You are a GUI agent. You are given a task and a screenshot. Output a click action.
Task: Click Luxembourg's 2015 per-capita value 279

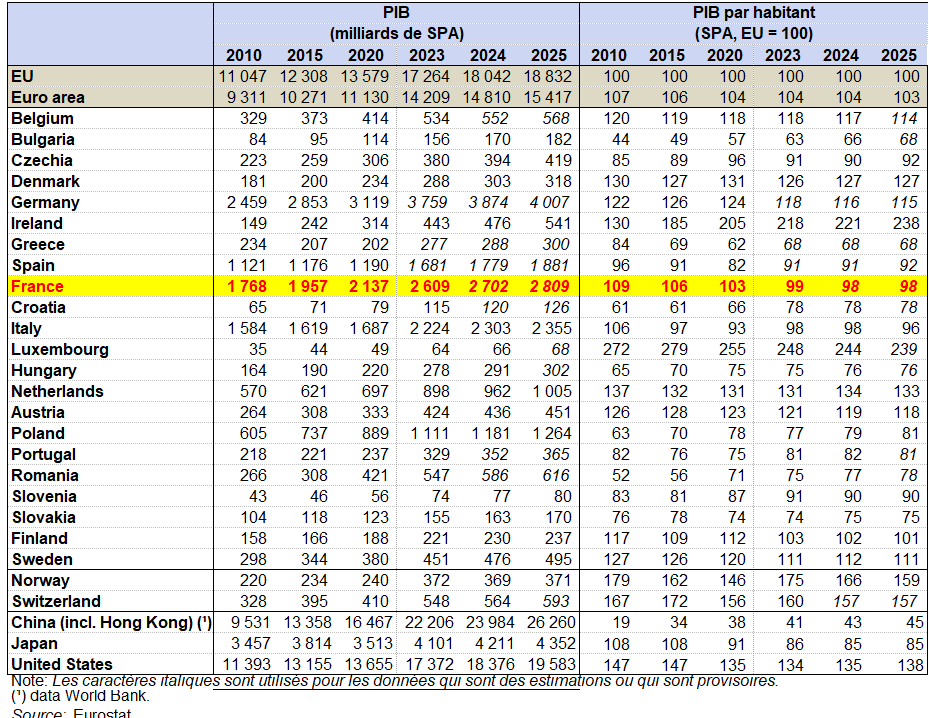pyautogui.click(x=674, y=350)
